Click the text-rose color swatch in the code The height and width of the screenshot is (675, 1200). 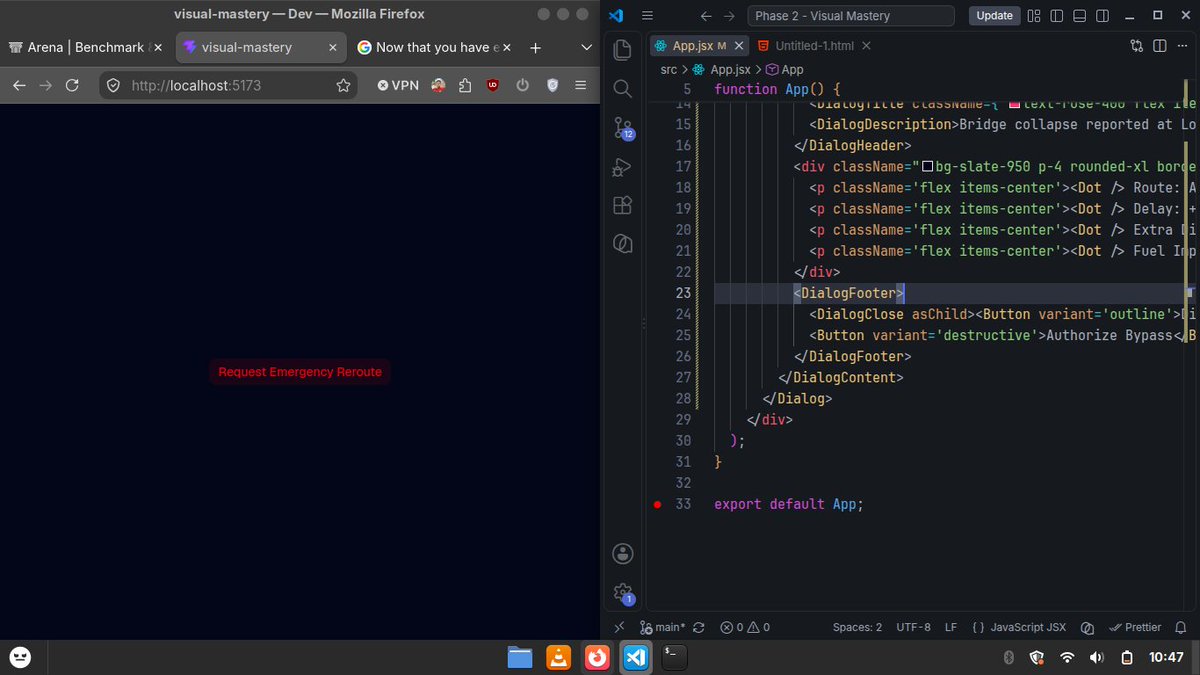(x=1014, y=103)
